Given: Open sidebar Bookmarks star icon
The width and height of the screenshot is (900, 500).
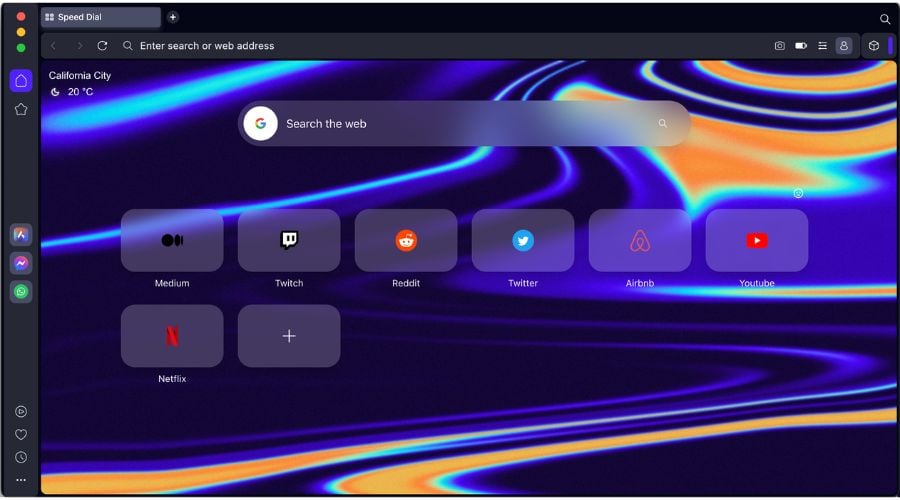Looking at the screenshot, I should click(x=21, y=109).
